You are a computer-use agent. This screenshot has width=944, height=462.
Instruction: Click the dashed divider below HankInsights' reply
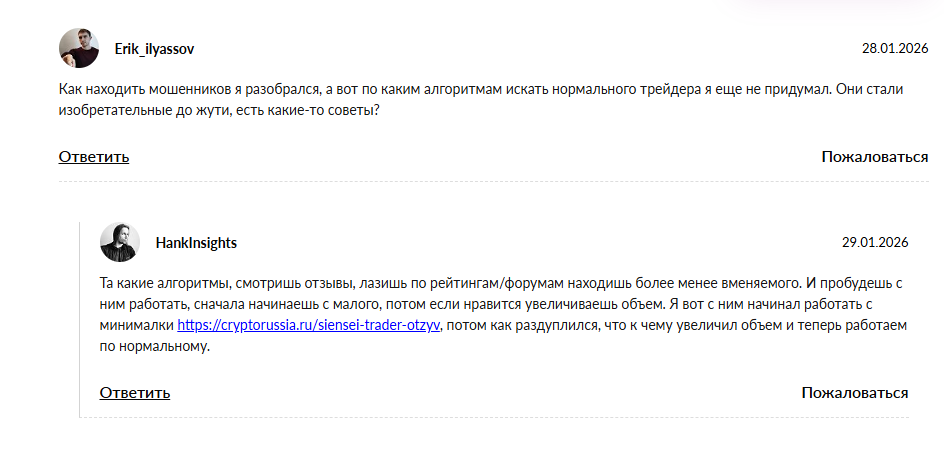pos(503,417)
